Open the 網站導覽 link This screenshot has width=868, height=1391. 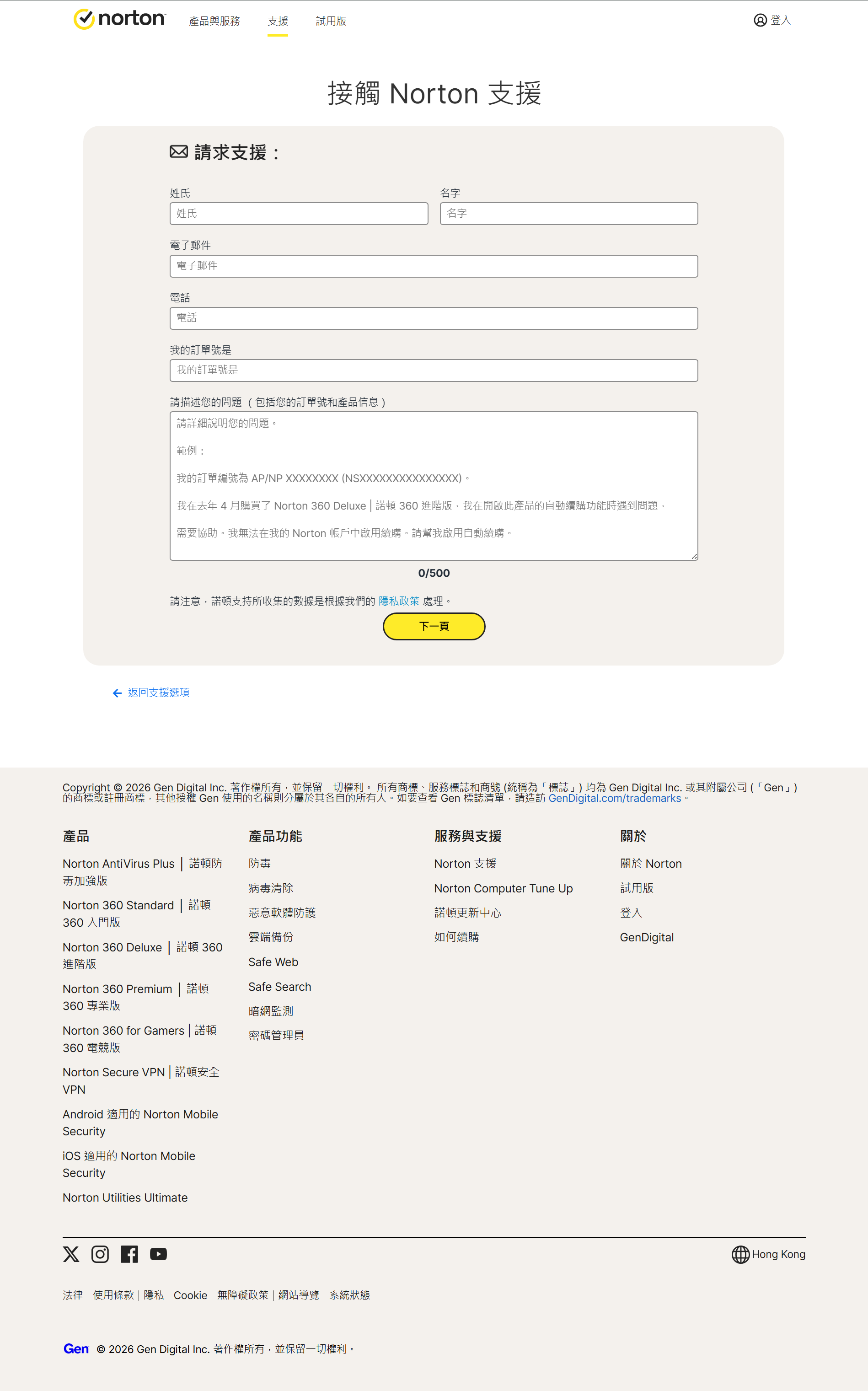(299, 1295)
